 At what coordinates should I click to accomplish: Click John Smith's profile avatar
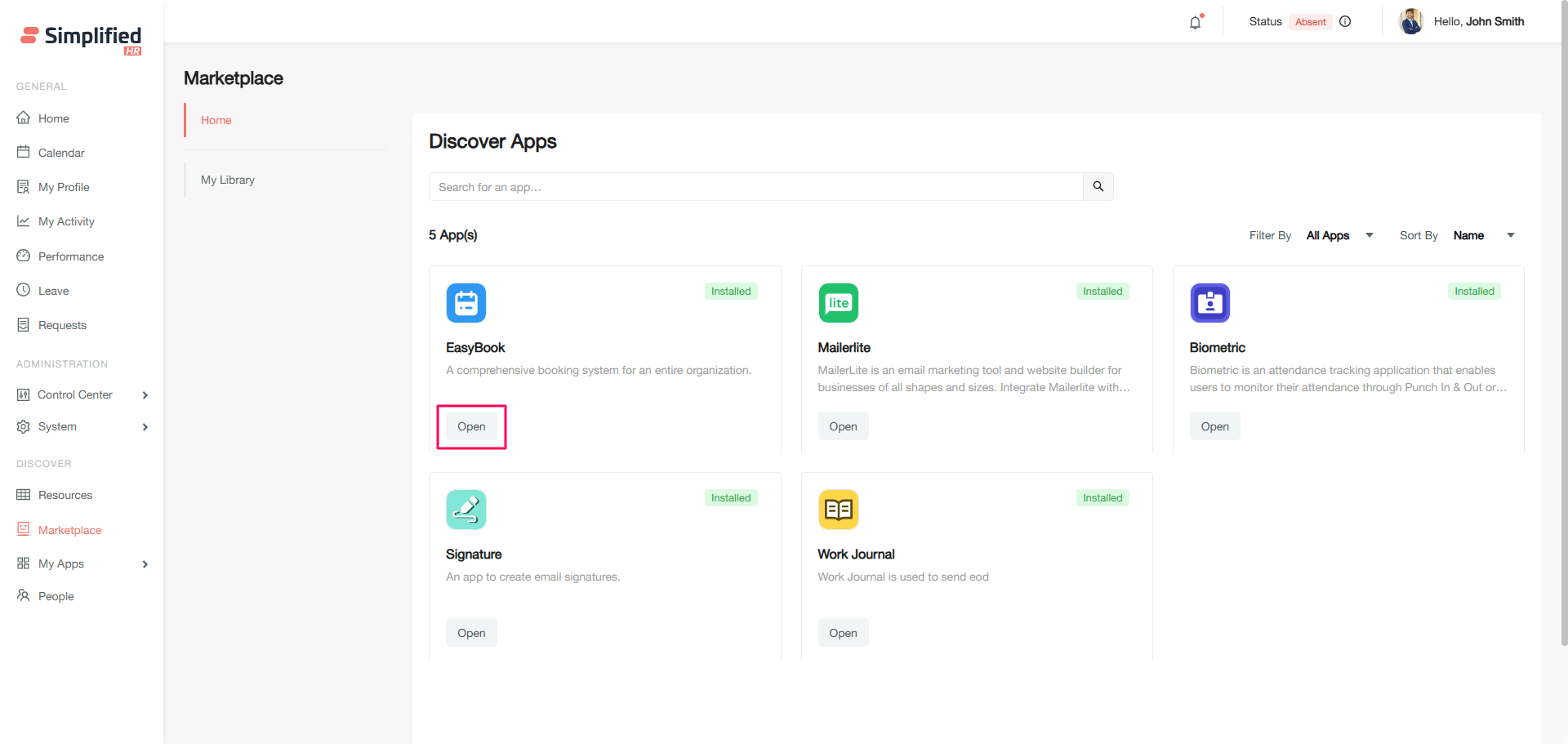1410,22
